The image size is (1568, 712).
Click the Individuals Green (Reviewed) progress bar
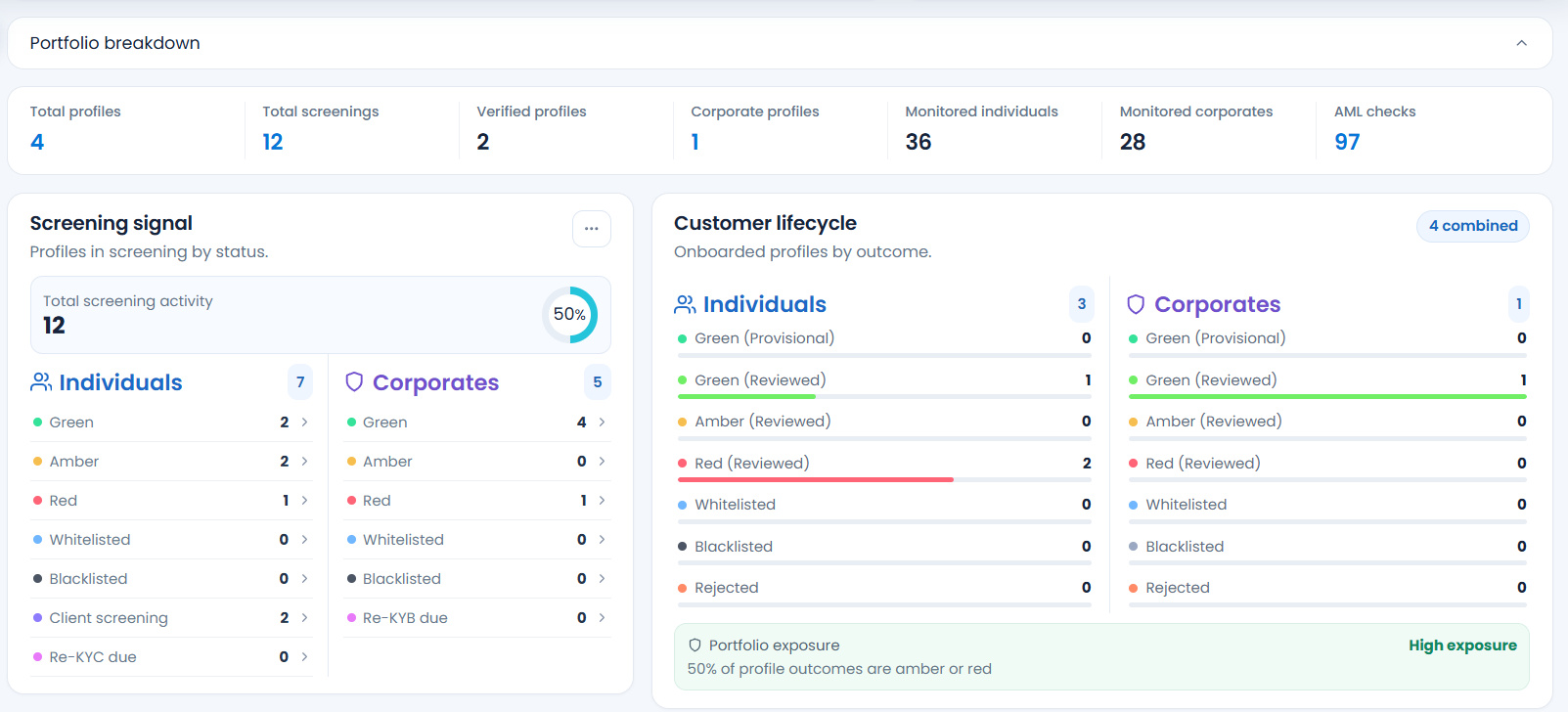click(884, 397)
